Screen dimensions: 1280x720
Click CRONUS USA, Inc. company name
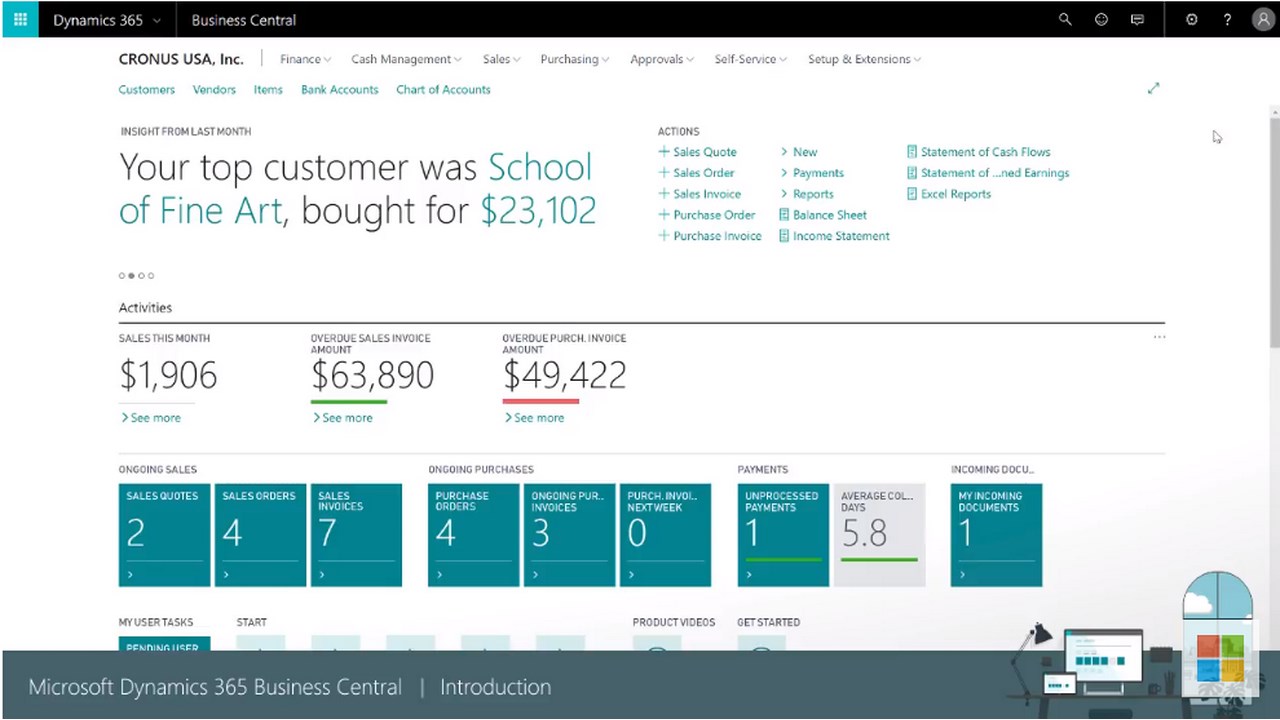tap(181, 59)
